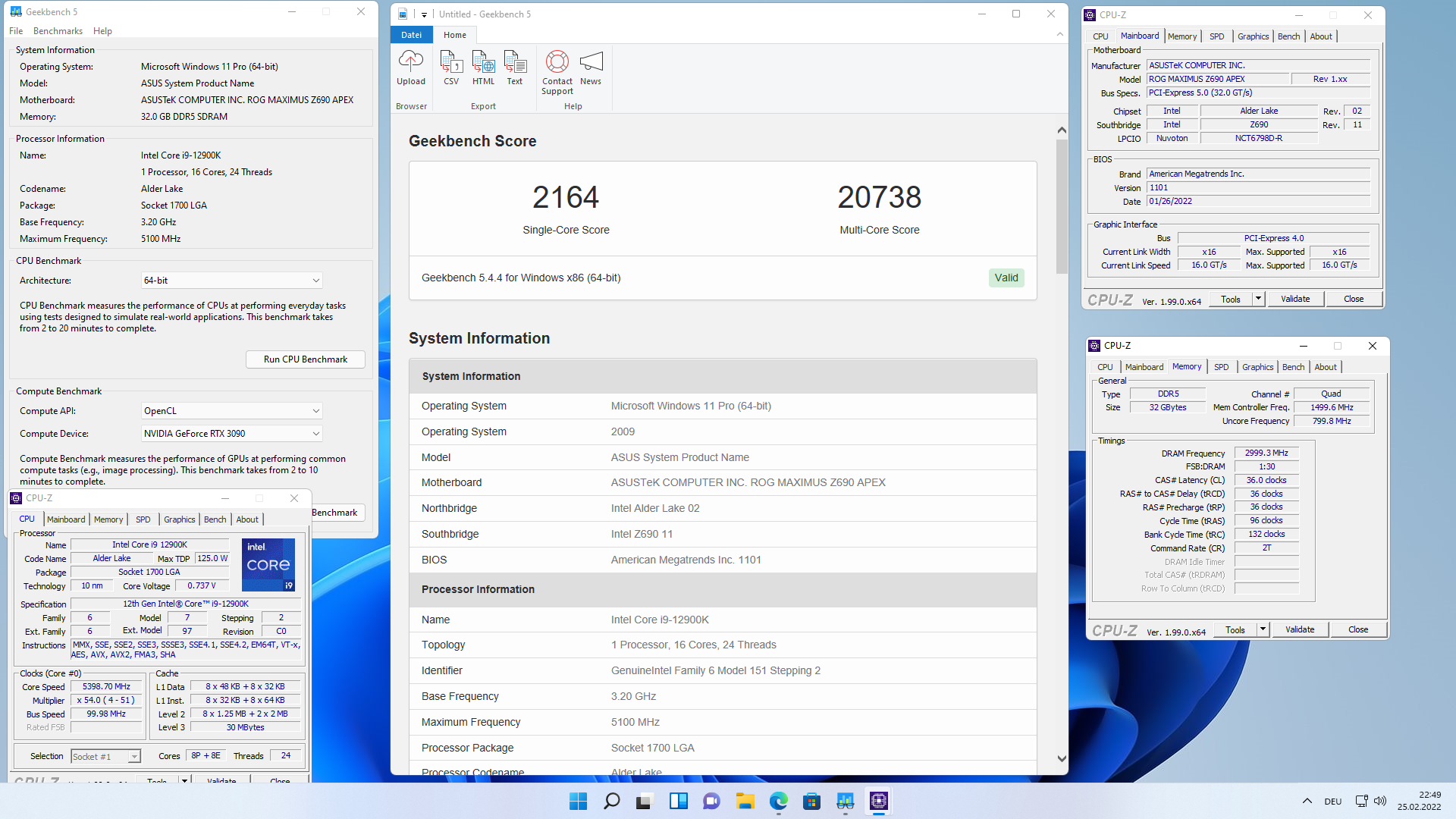Image resolution: width=1456 pixels, height=819 pixels.
Task: Switch to Geekbench taskbar icon
Action: coord(845,801)
